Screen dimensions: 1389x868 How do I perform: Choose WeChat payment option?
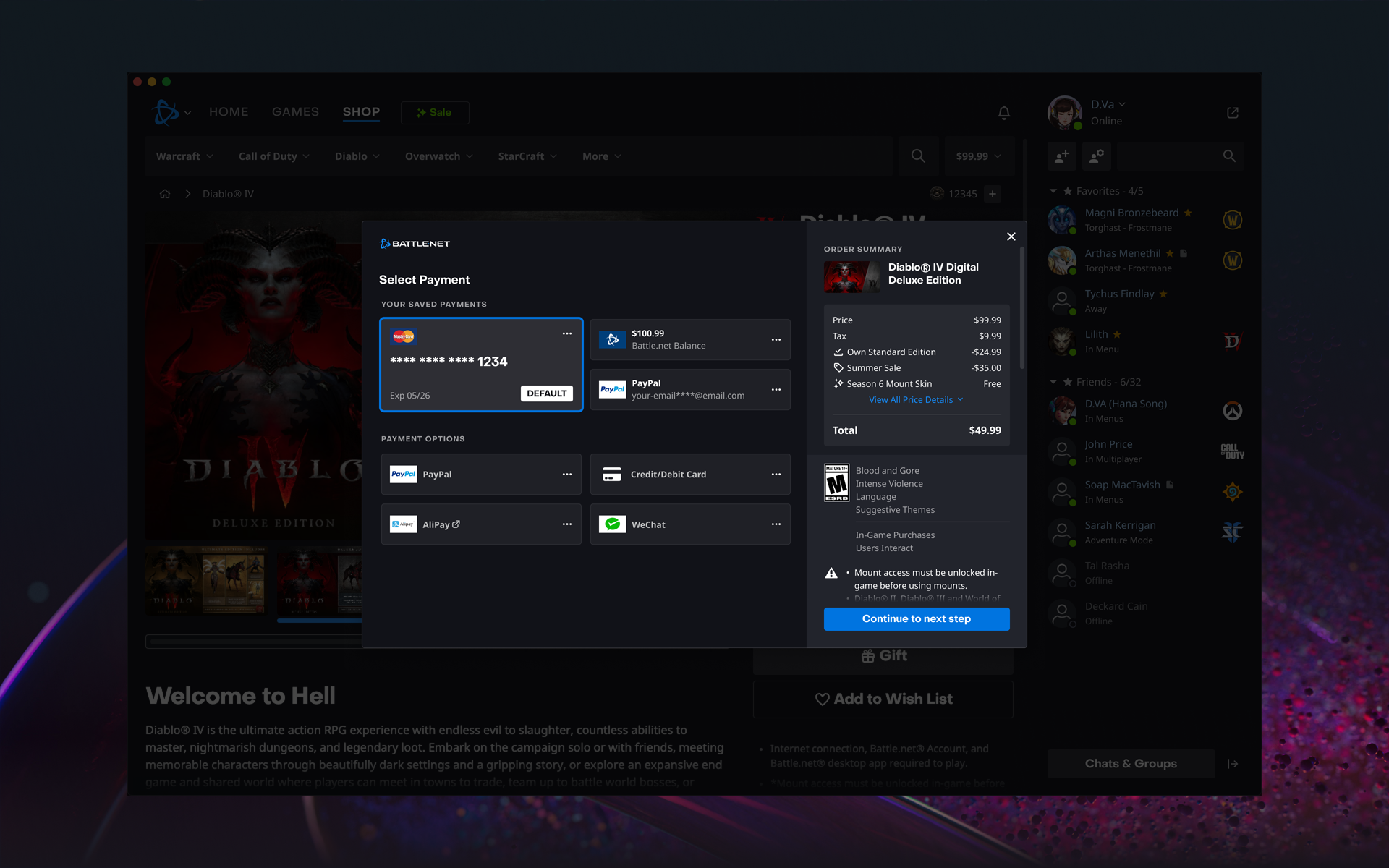pos(690,524)
